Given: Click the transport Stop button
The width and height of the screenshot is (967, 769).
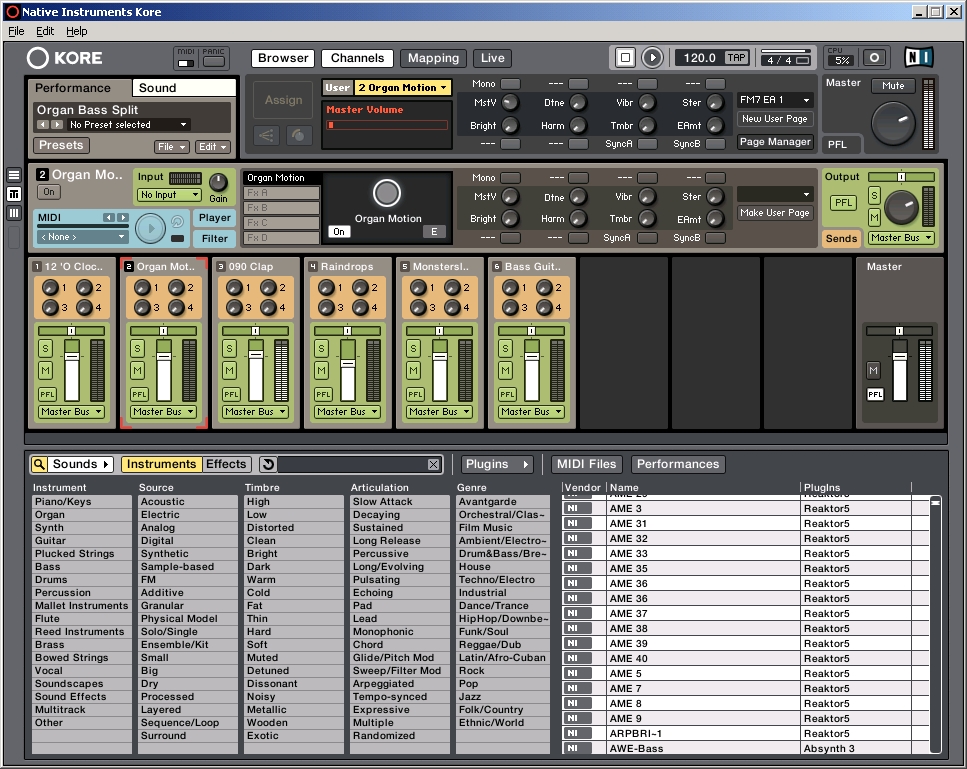Looking at the screenshot, I should tap(625, 58).
